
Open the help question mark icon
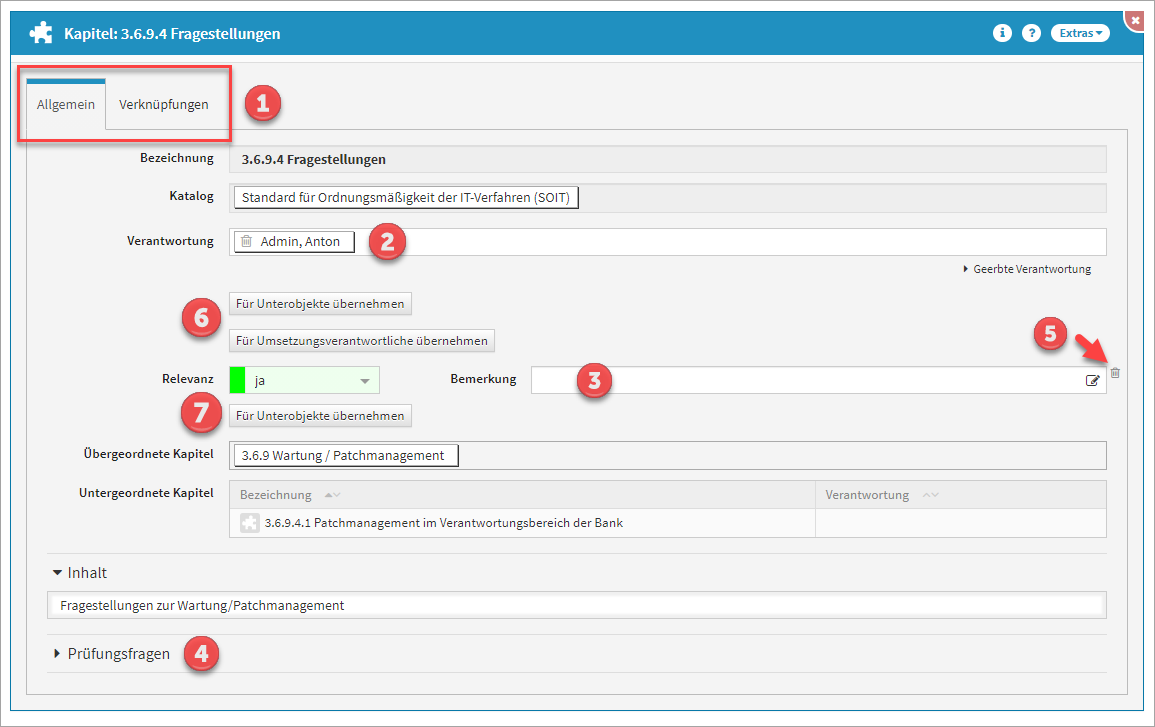1031,33
